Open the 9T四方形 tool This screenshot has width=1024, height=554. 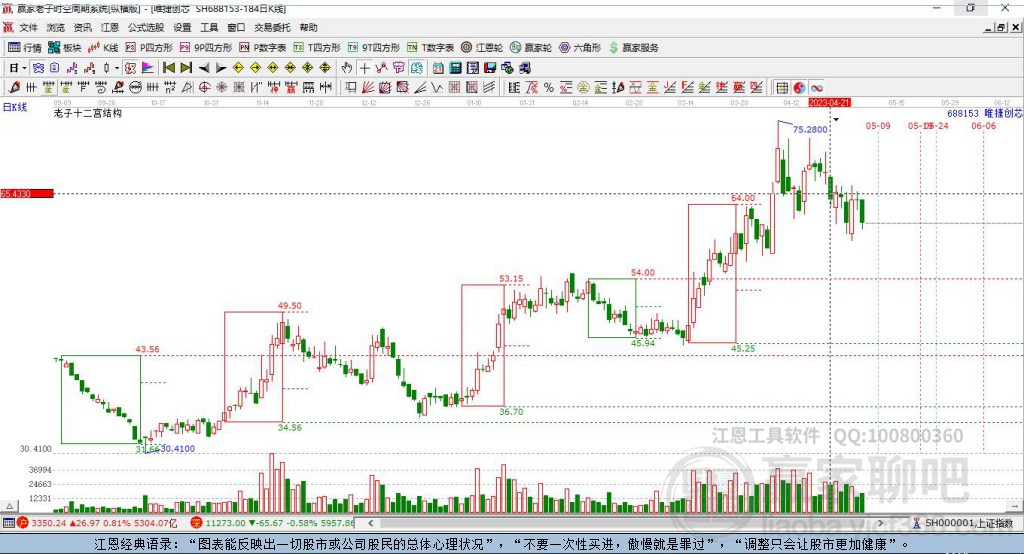pyautogui.click(x=374, y=48)
